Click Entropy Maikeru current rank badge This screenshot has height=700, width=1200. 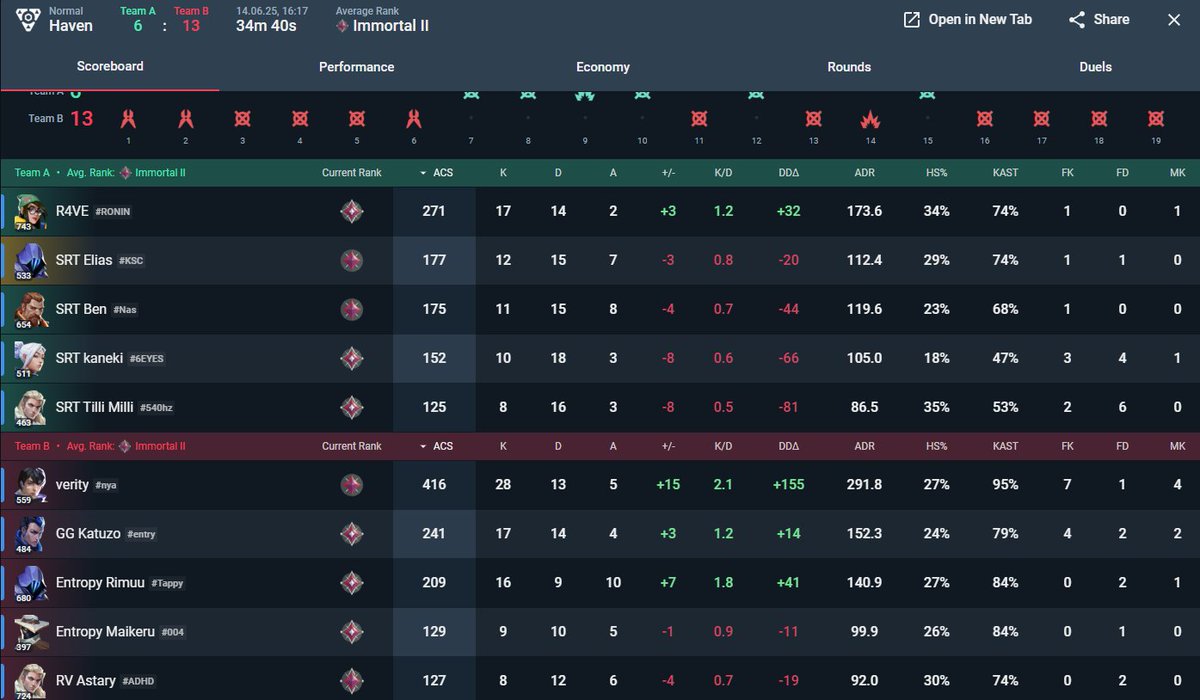pos(351,631)
